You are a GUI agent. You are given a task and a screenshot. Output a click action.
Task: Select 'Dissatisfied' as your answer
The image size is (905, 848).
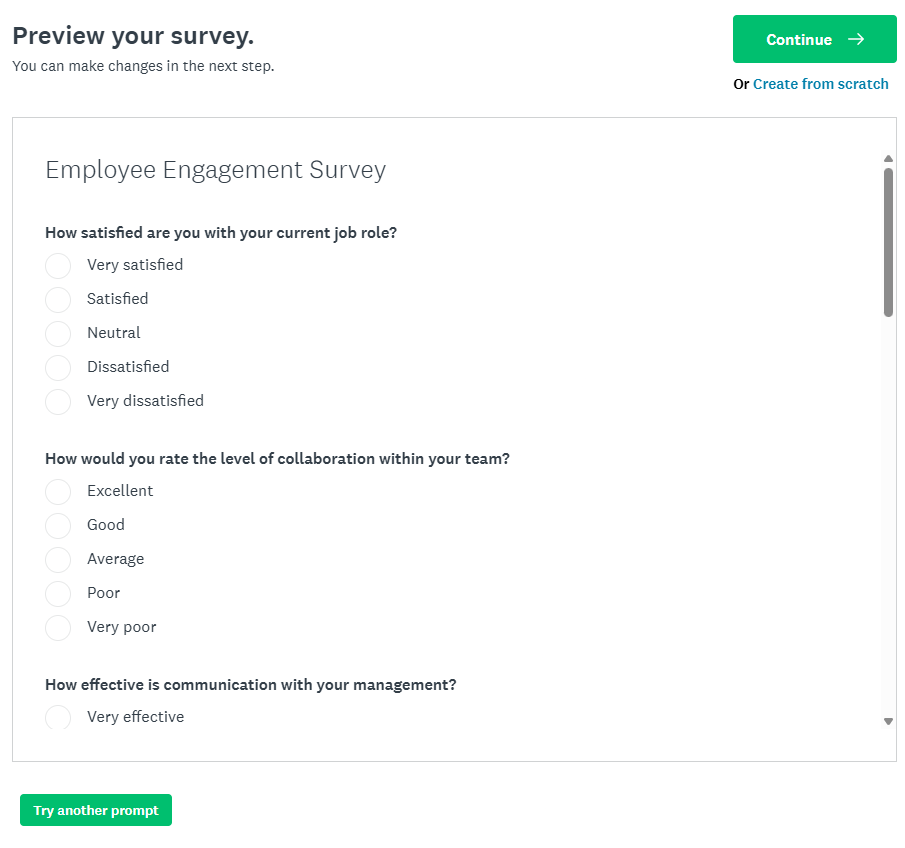(x=58, y=367)
